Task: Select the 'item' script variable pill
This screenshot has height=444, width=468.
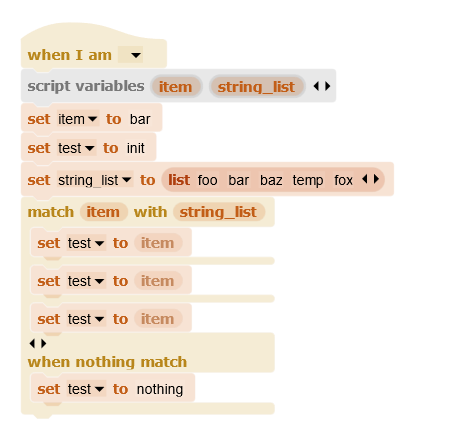Action: (x=176, y=87)
